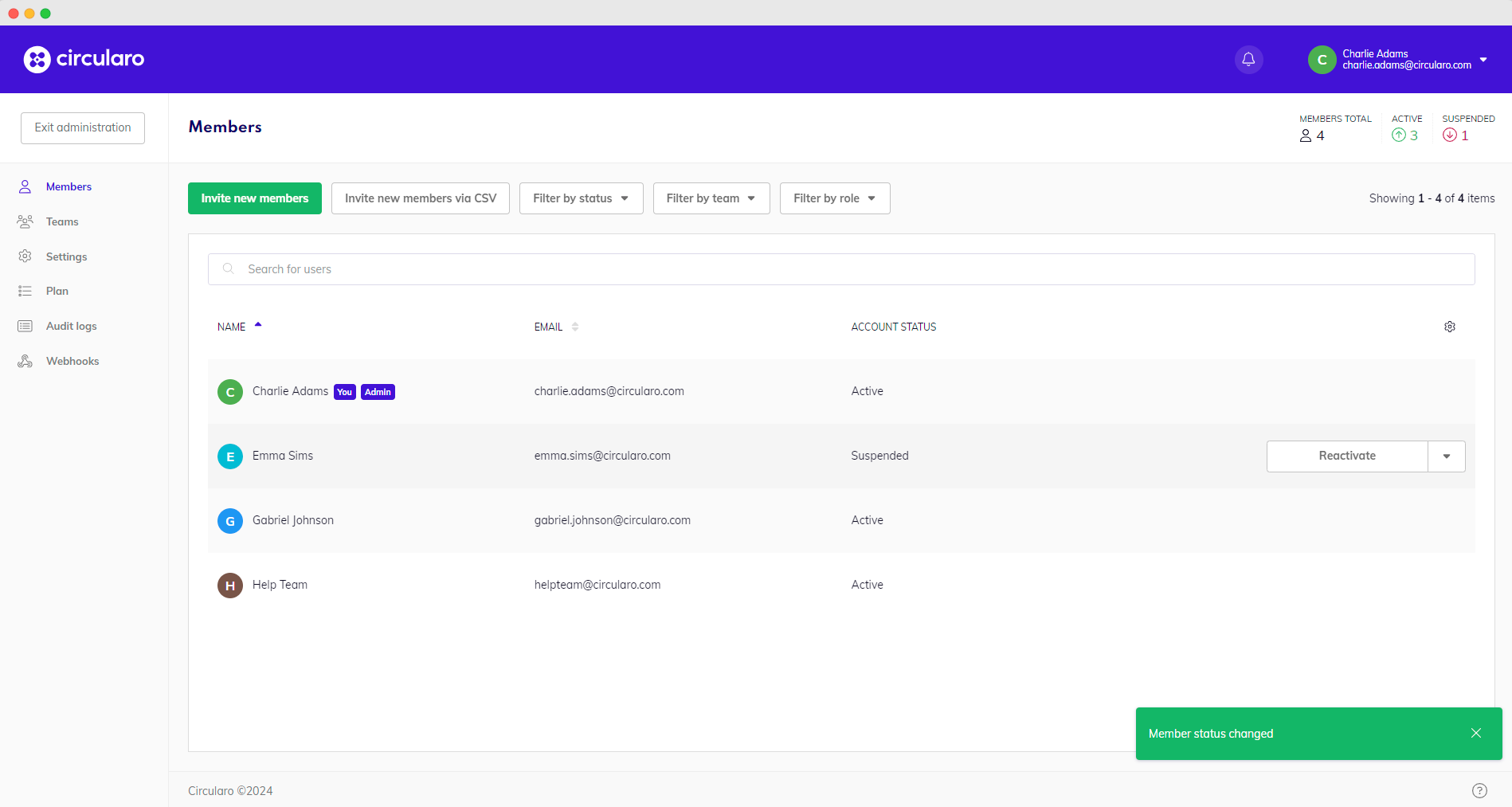Click the help question mark icon
Image resolution: width=1512 pixels, height=807 pixels.
pyautogui.click(x=1479, y=790)
